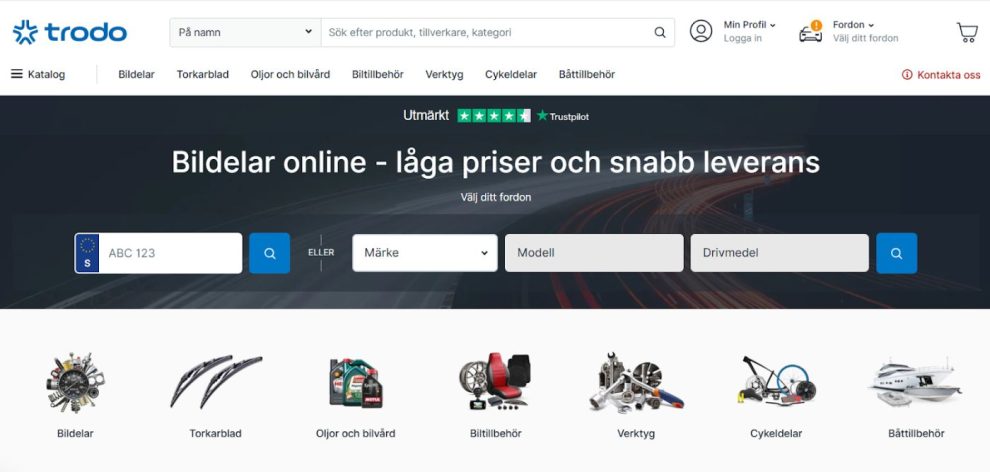Expand the På namn search type dropdown
Screen dimensions: 990x472
(x=246, y=32)
